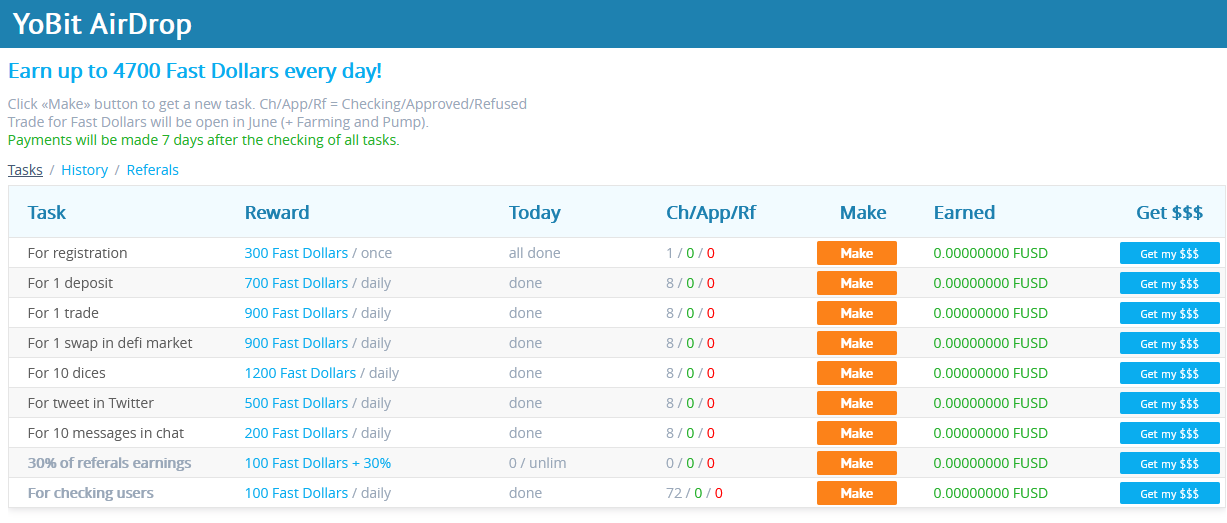Click the For checking users task name

tap(91, 493)
